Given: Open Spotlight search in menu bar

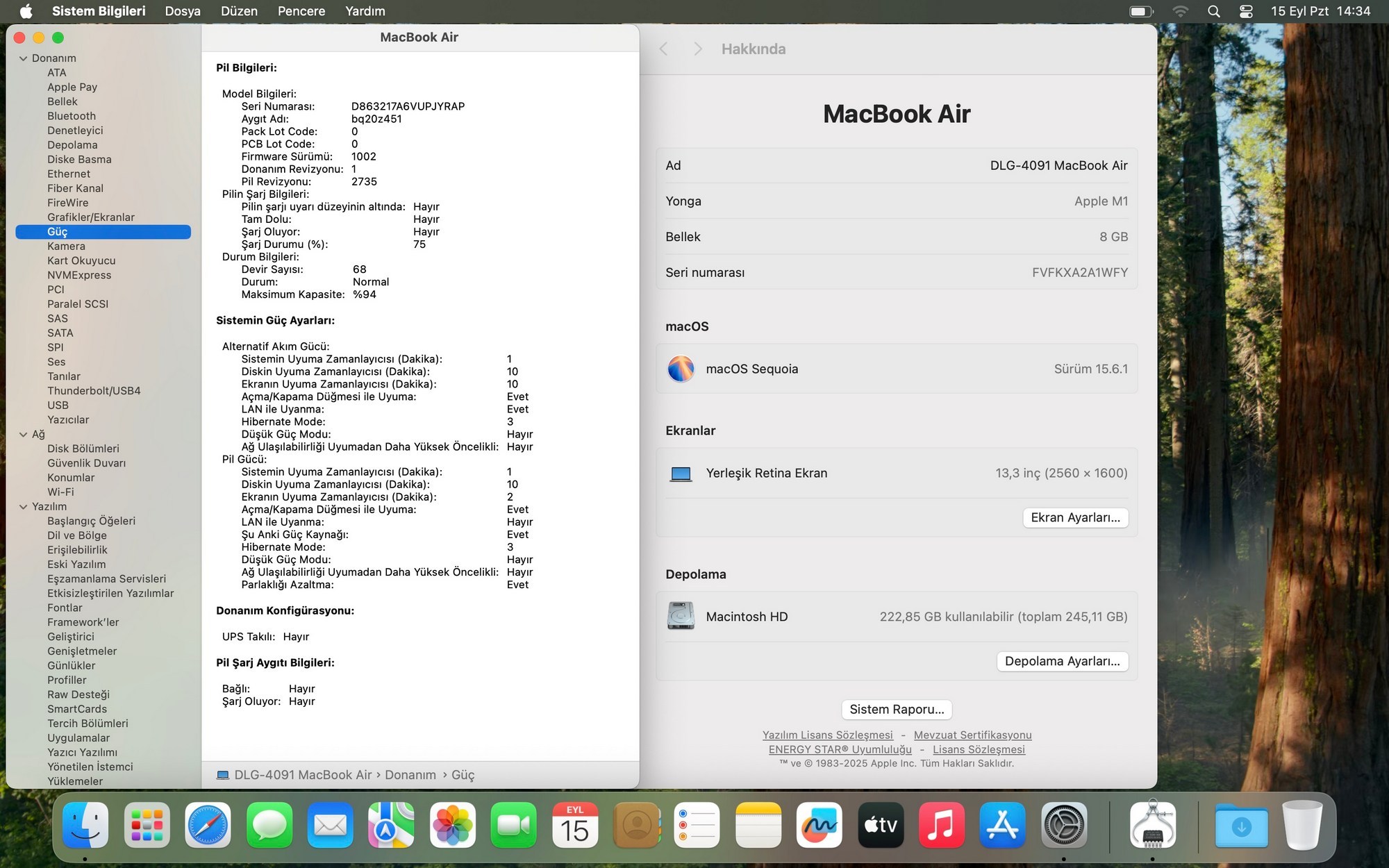Looking at the screenshot, I should 1213,11.
